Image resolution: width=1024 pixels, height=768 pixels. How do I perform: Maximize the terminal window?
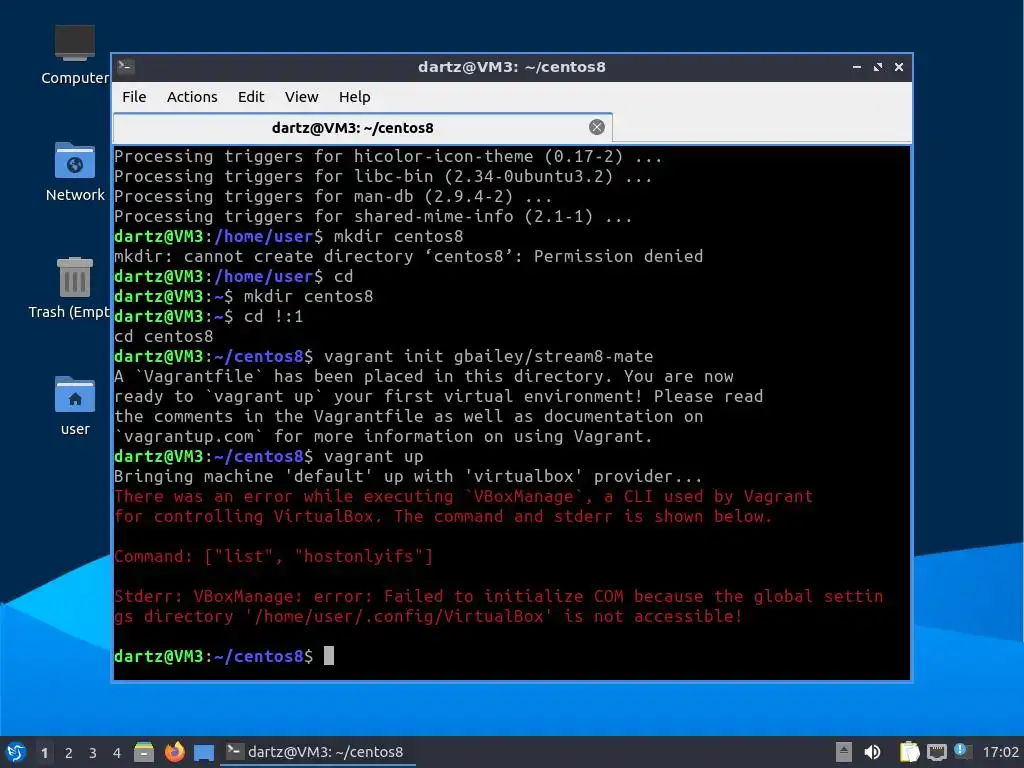878,67
